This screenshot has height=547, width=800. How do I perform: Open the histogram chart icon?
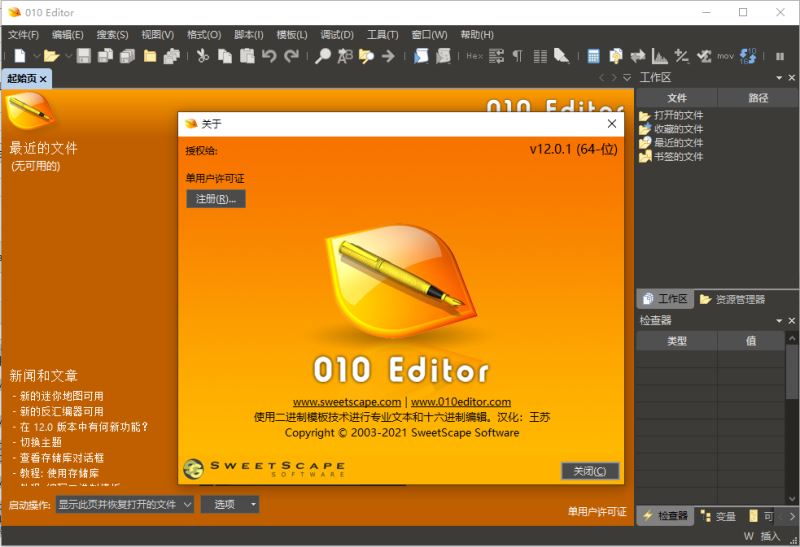[660, 56]
